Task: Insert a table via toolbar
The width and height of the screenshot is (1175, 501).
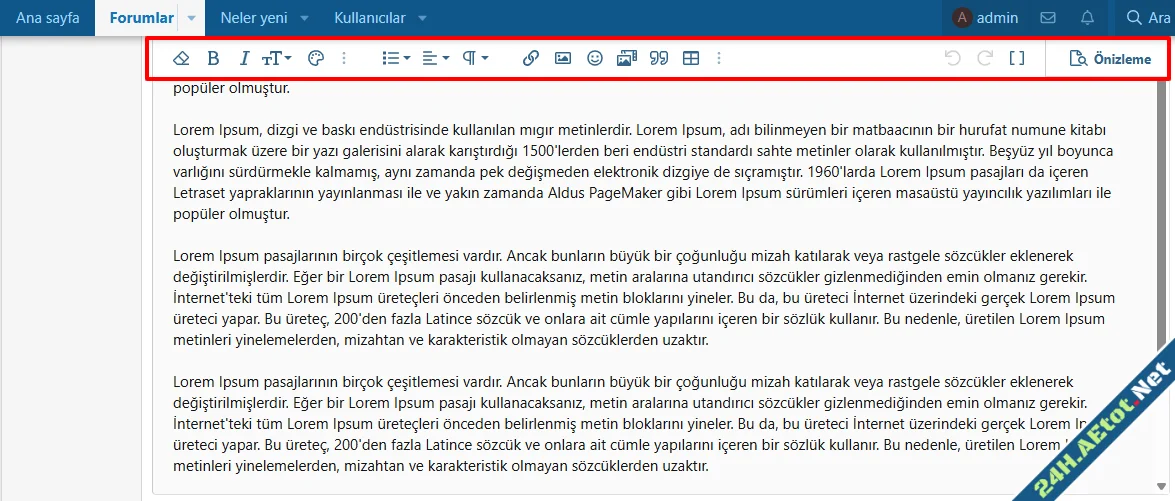Action: pos(691,59)
